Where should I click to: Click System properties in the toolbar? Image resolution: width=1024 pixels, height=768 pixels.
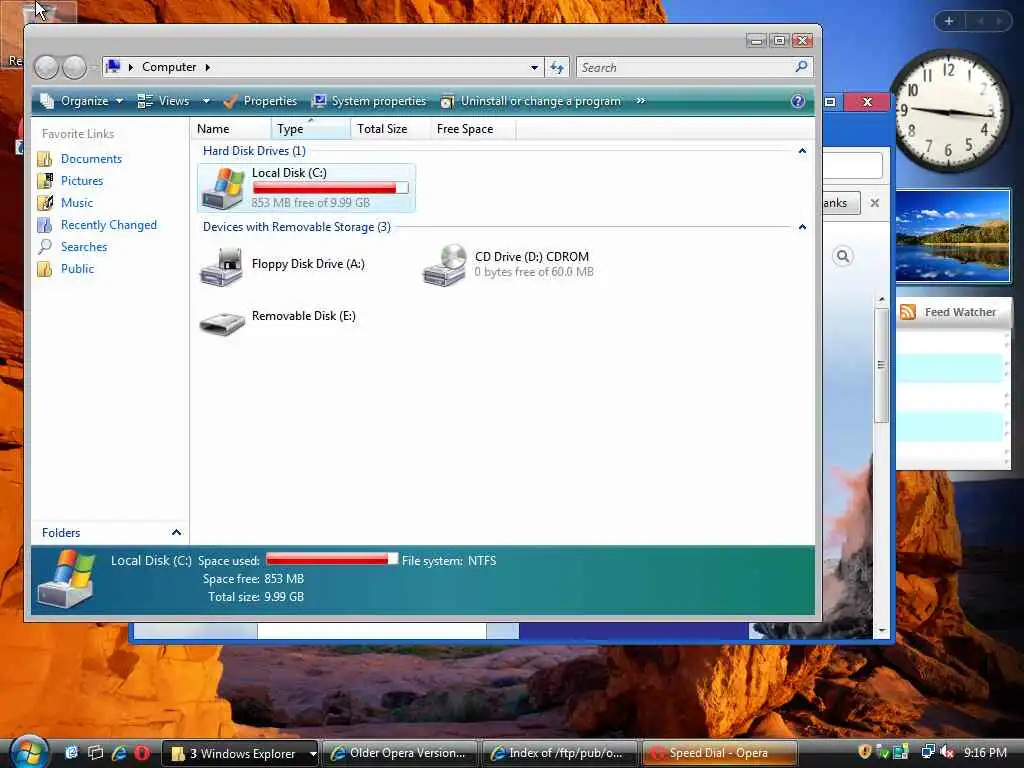click(x=369, y=101)
